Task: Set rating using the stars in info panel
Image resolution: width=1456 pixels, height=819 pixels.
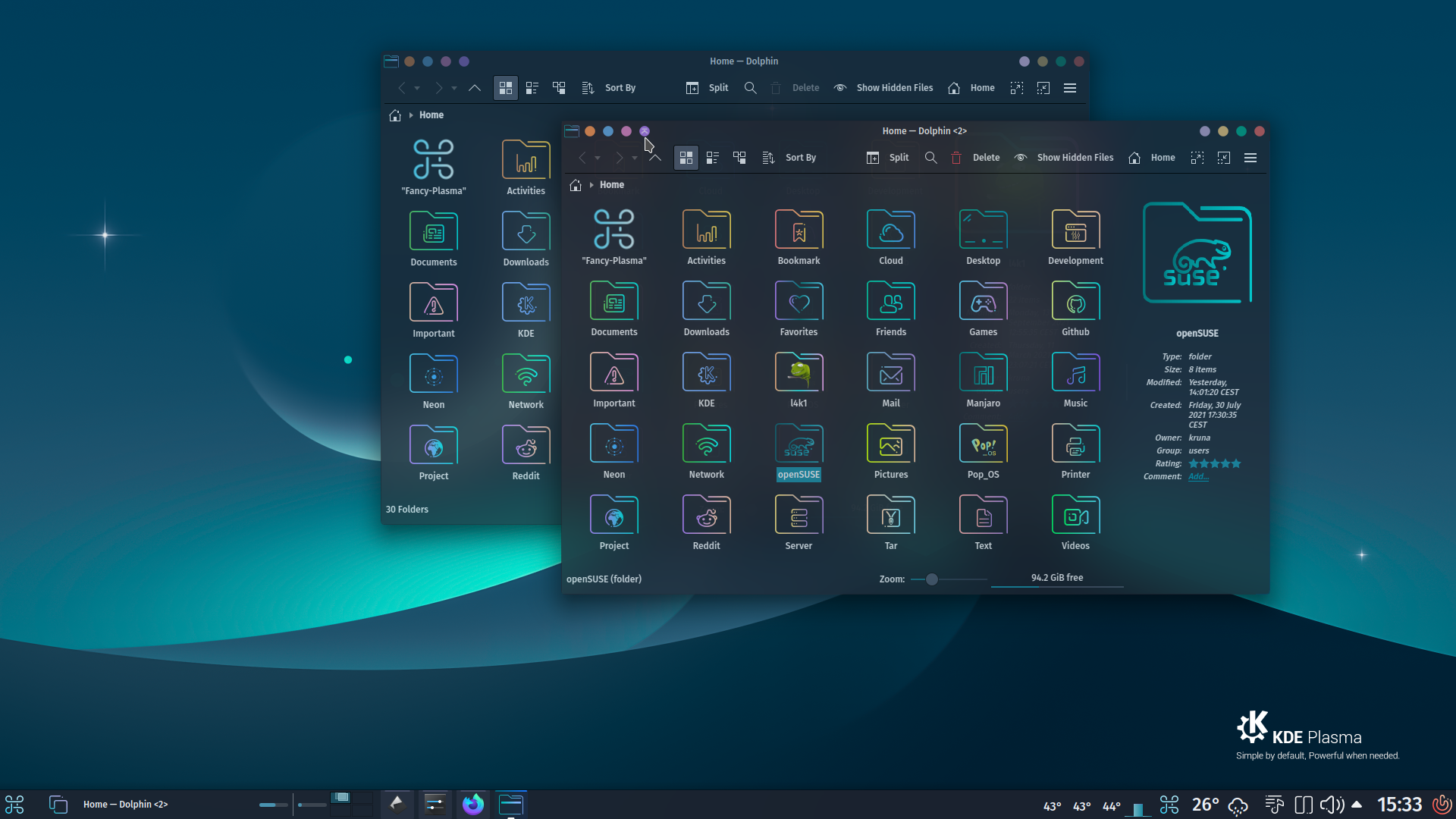Action: [x=1215, y=463]
